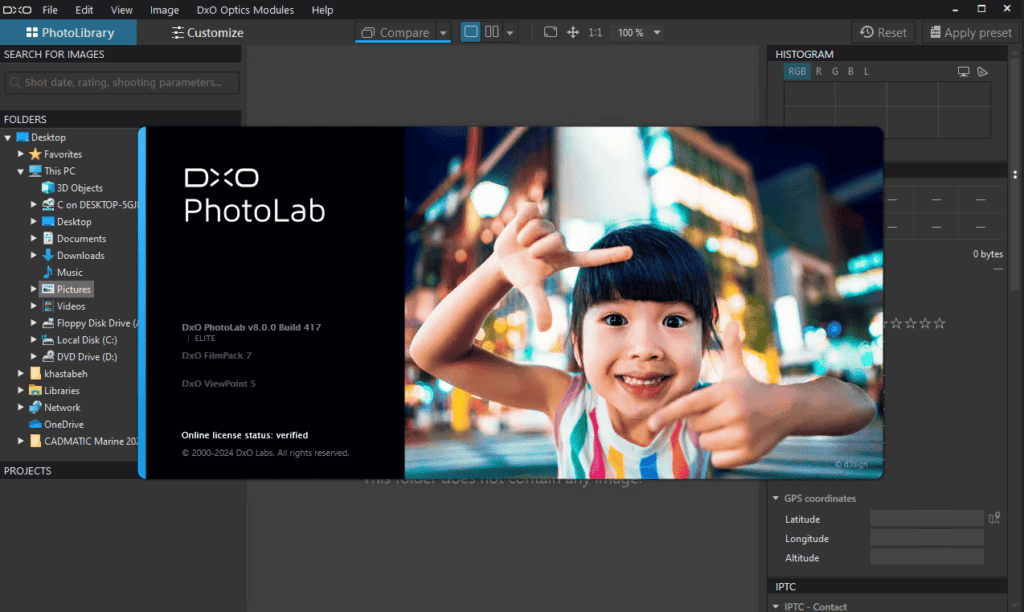
Task: Set zoom to 1:1
Action: click(x=595, y=32)
